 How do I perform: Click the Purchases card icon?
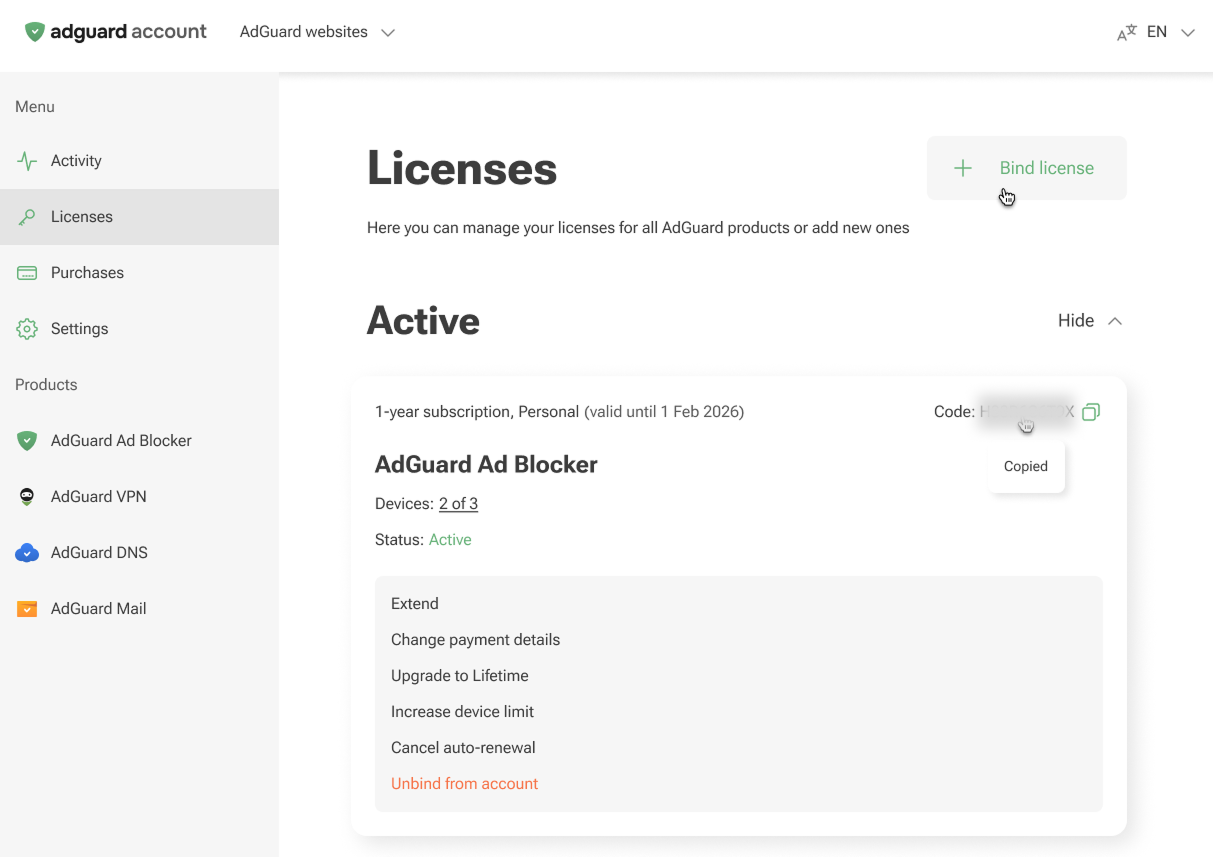[x=27, y=273]
